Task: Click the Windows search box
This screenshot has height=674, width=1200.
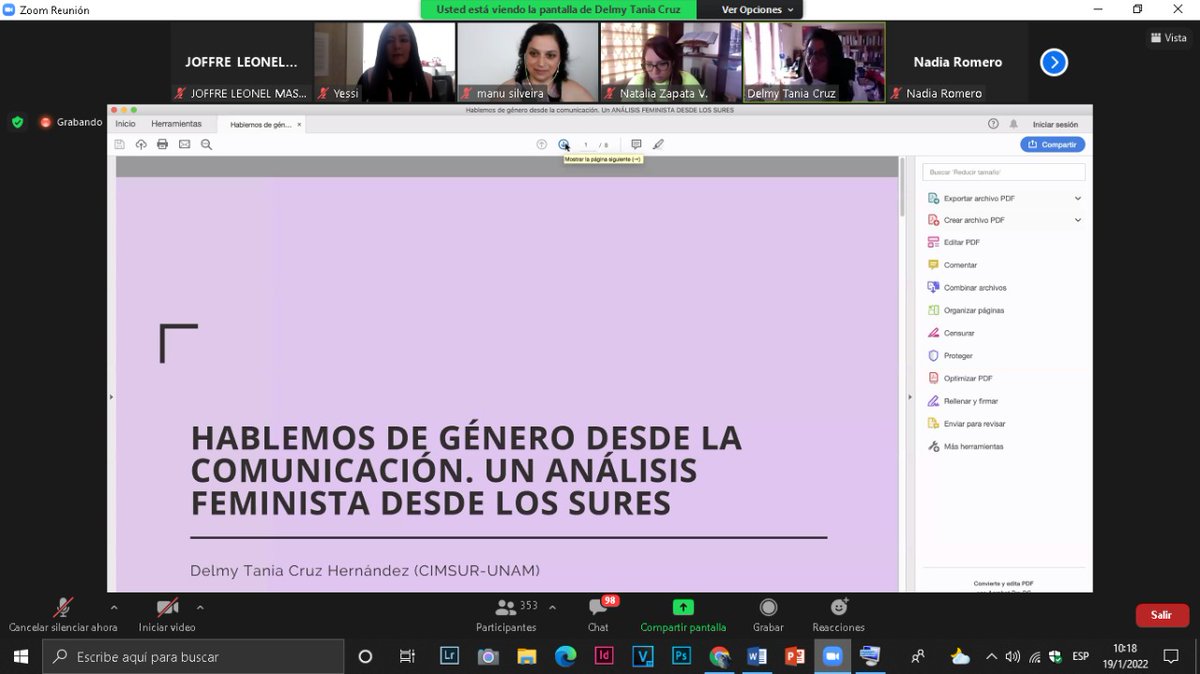Action: [x=193, y=656]
